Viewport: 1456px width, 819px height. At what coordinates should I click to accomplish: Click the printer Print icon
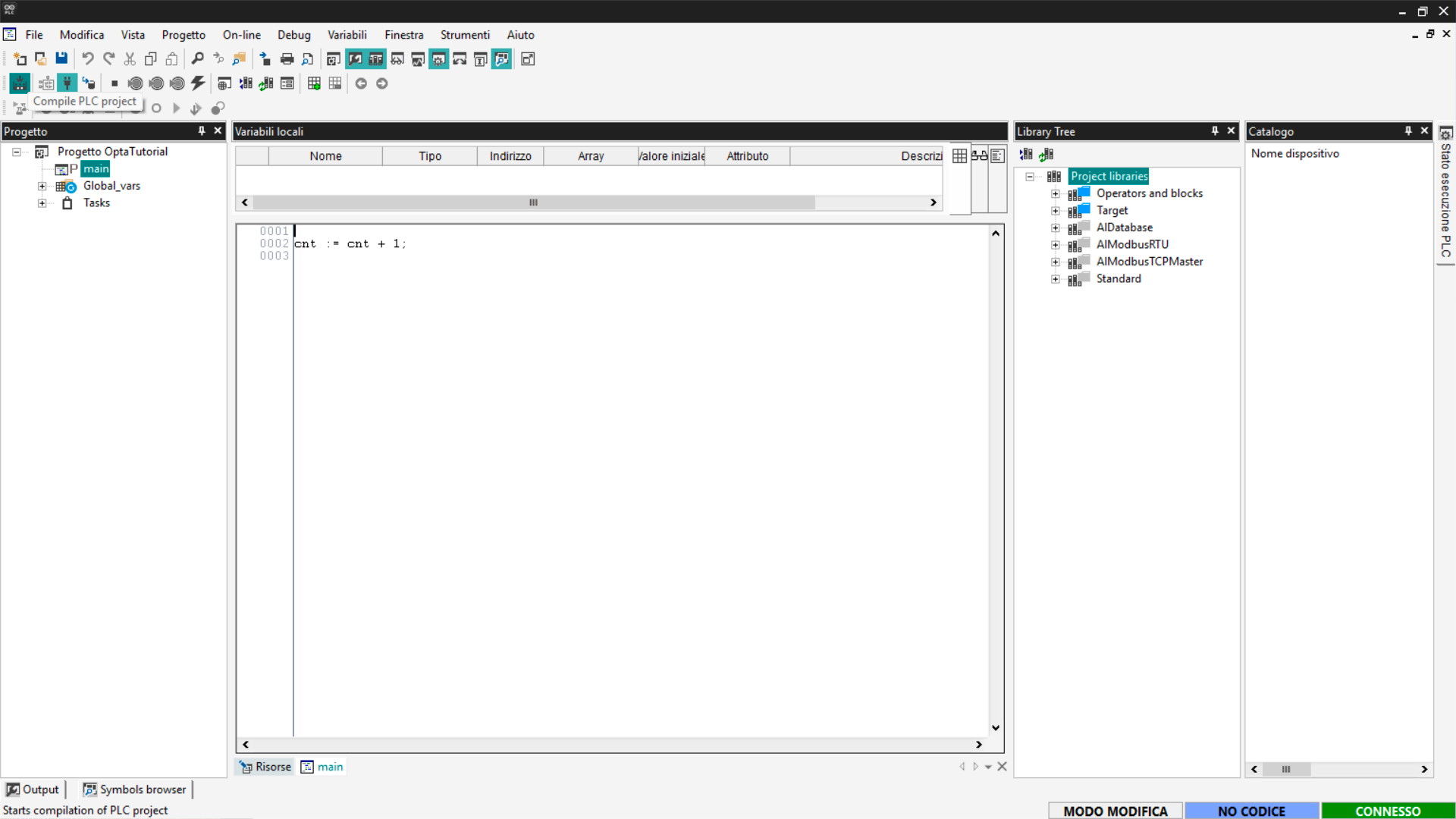pos(287,59)
